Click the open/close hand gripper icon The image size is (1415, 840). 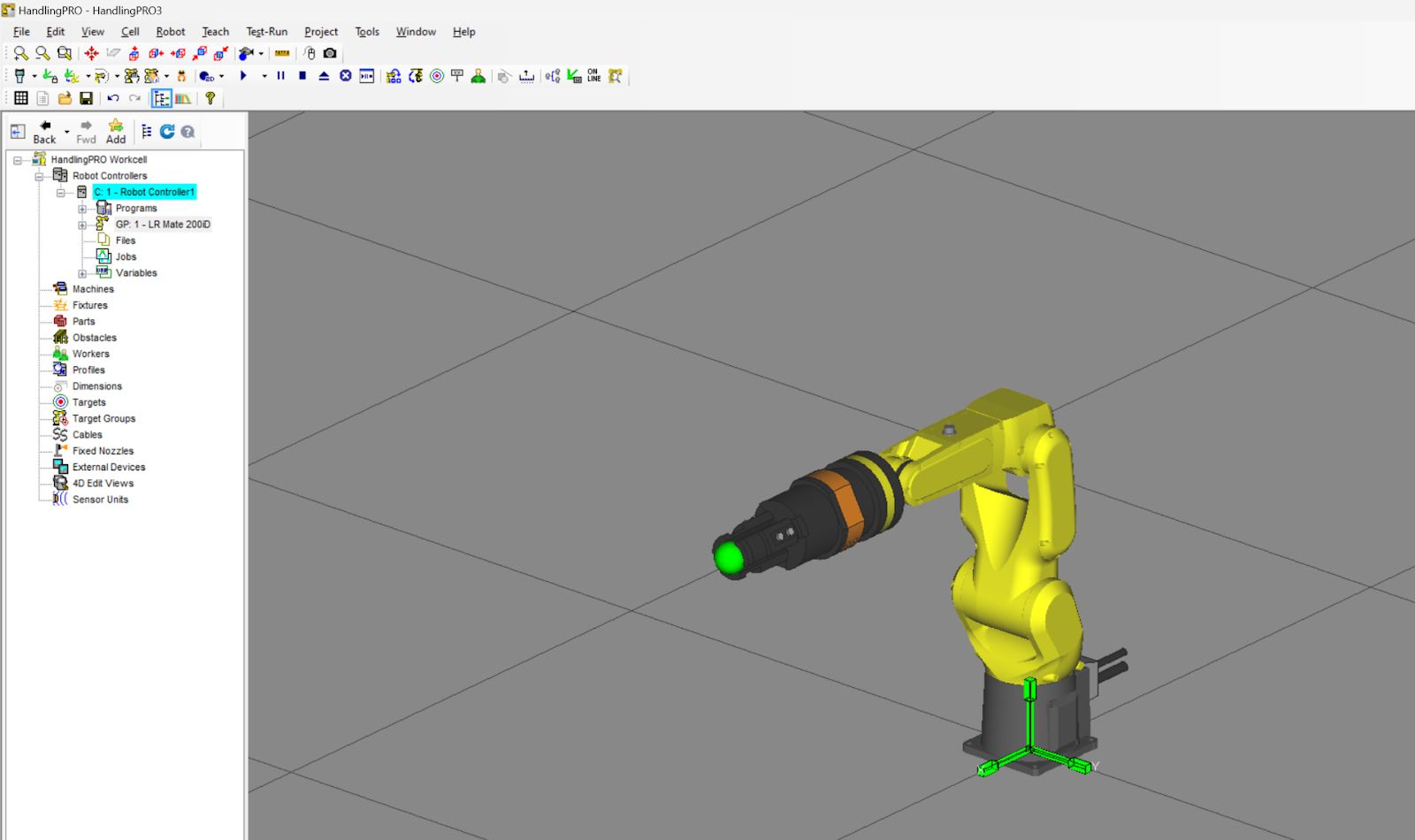(181, 76)
